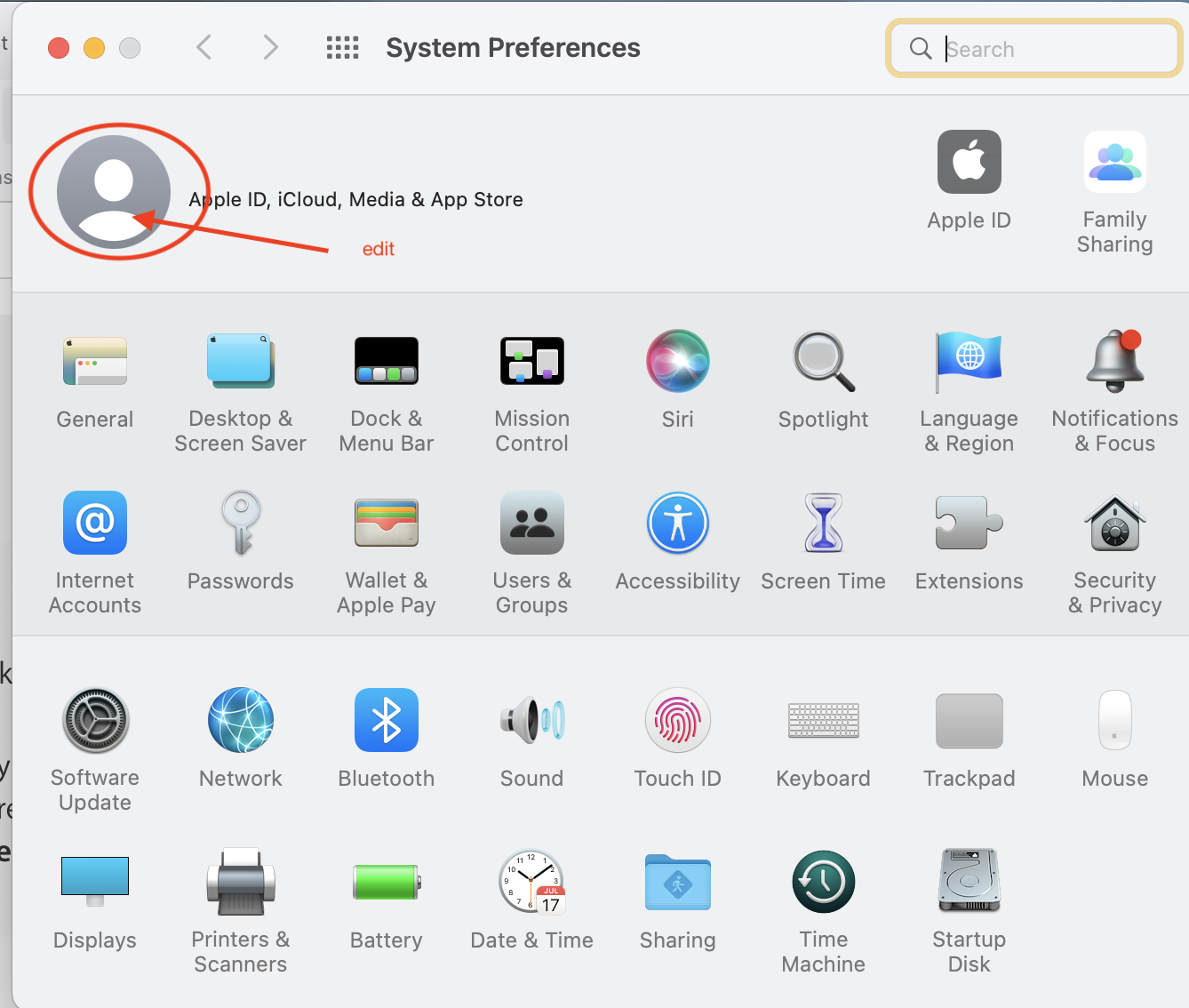Show all preferences with grid button

pyautogui.click(x=342, y=48)
